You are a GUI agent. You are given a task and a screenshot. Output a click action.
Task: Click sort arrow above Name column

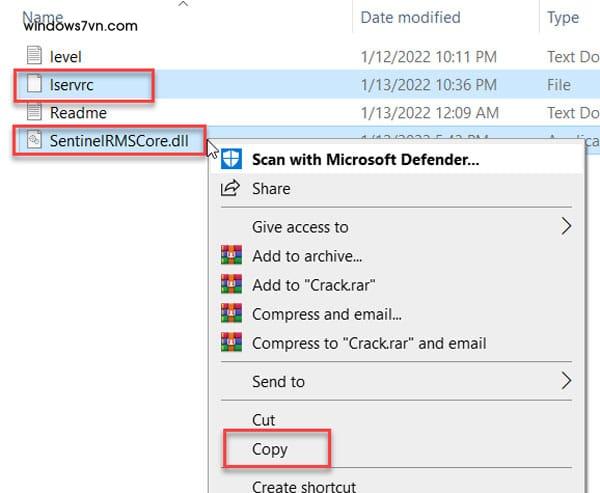click(x=182, y=5)
